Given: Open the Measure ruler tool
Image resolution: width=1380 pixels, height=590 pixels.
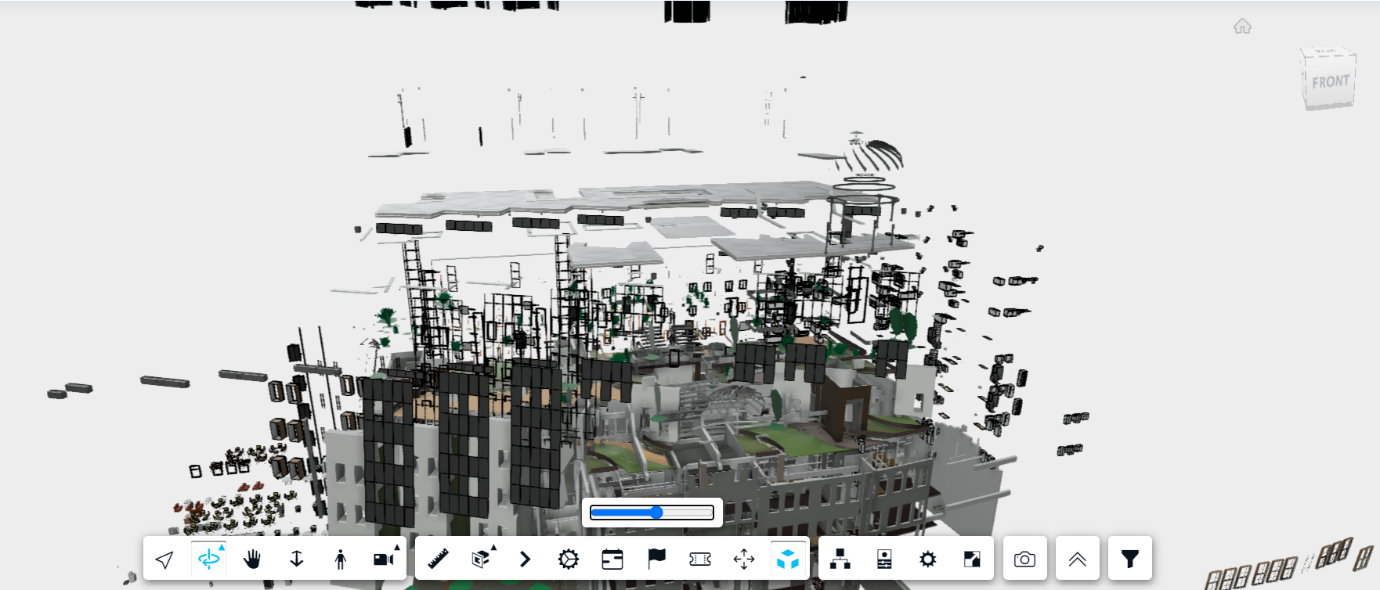Looking at the screenshot, I should (x=438, y=559).
